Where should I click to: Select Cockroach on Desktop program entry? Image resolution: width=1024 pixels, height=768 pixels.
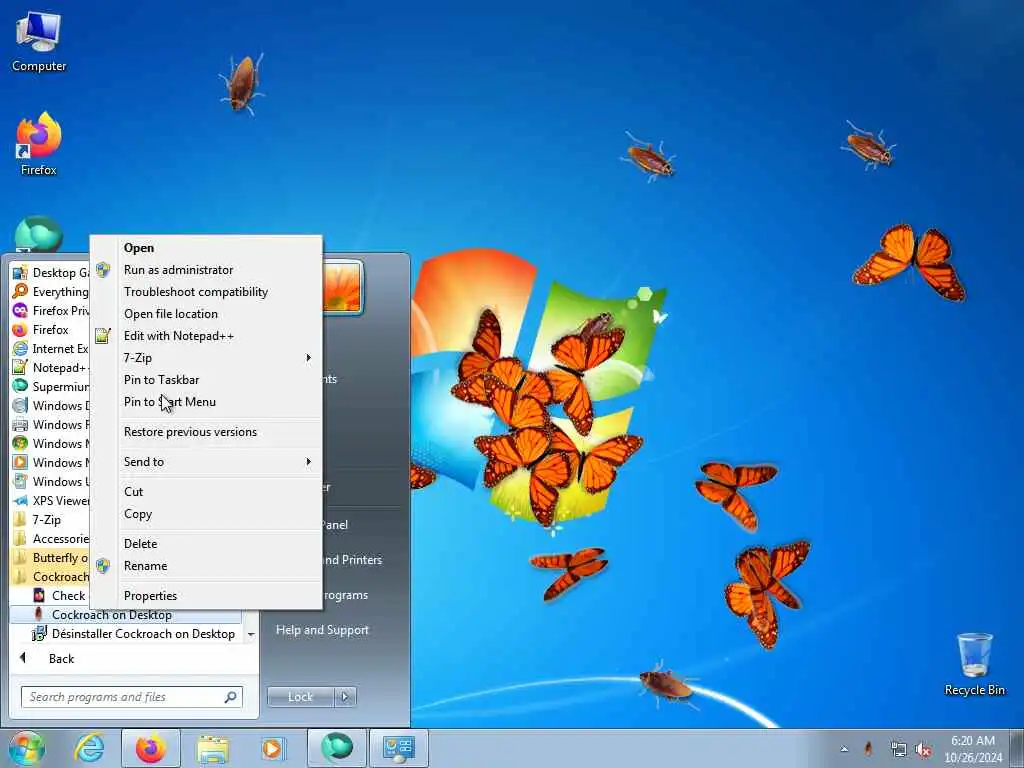pos(125,615)
